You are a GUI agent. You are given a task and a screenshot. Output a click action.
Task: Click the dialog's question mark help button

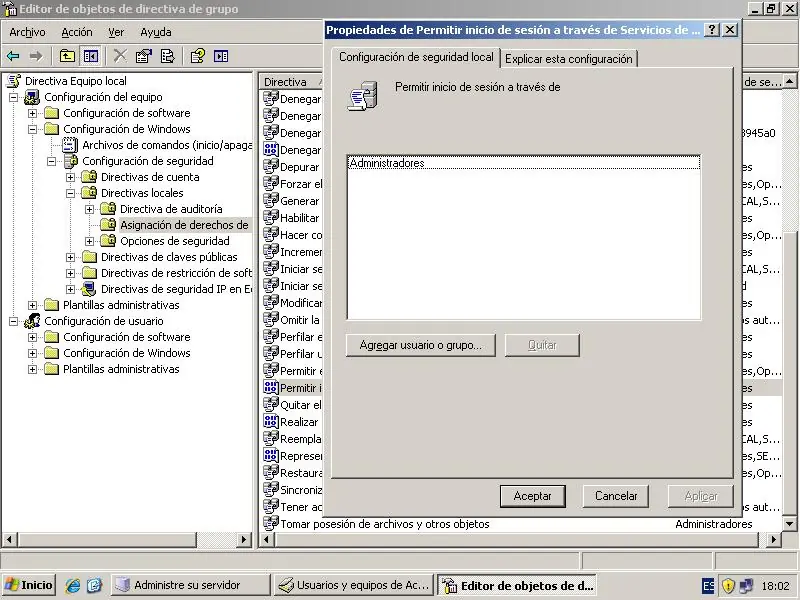[x=711, y=30]
